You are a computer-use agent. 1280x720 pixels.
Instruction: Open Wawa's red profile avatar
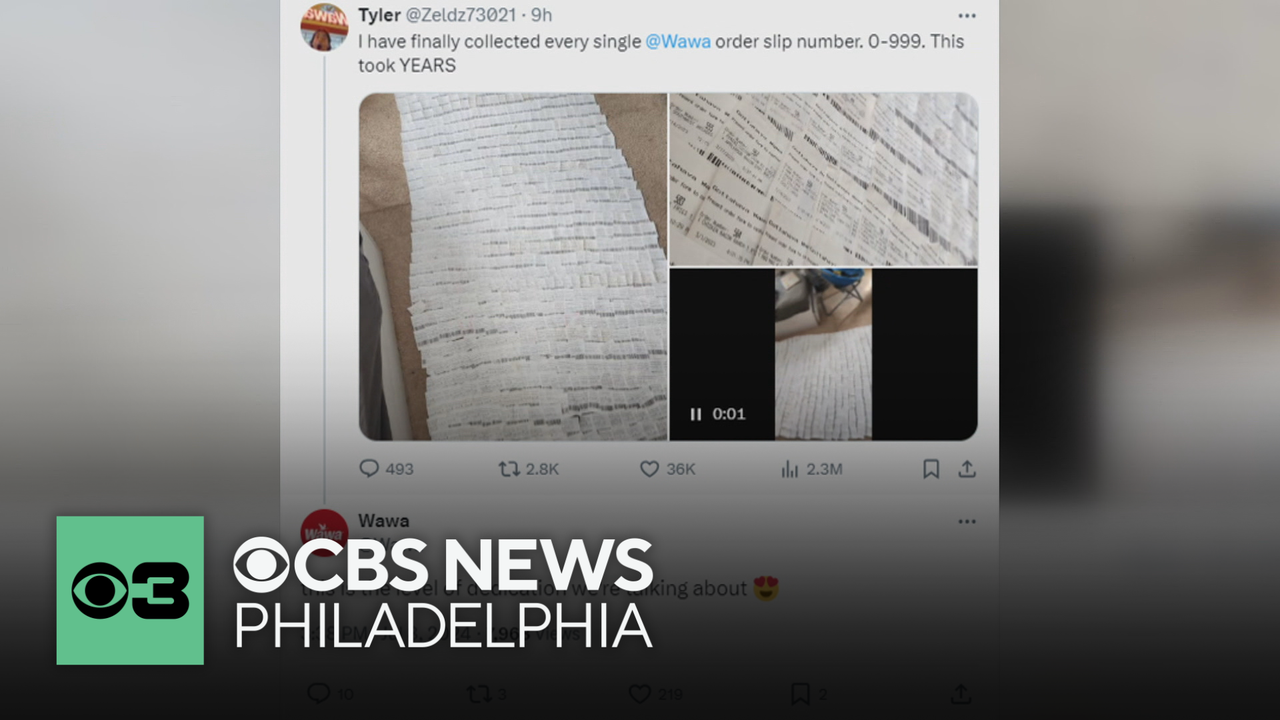point(324,532)
